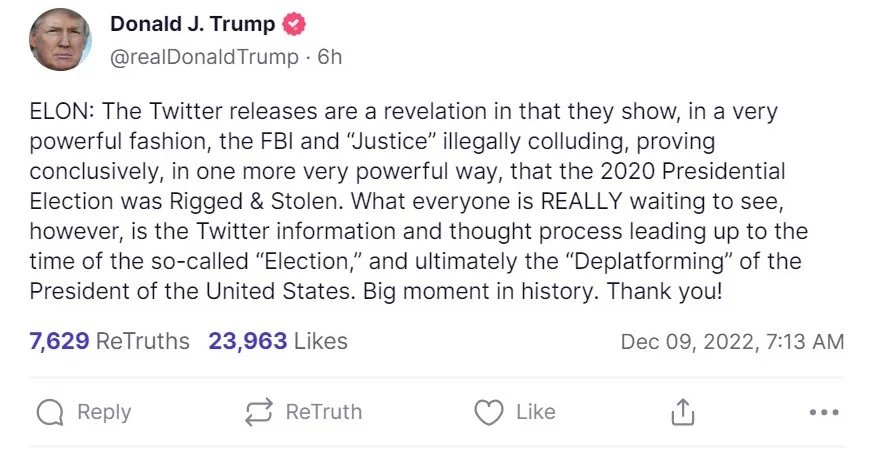Image resolution: width=876 pixels, height=454 pixels.
Task: Click the Like text label
Action: point(536,412)
